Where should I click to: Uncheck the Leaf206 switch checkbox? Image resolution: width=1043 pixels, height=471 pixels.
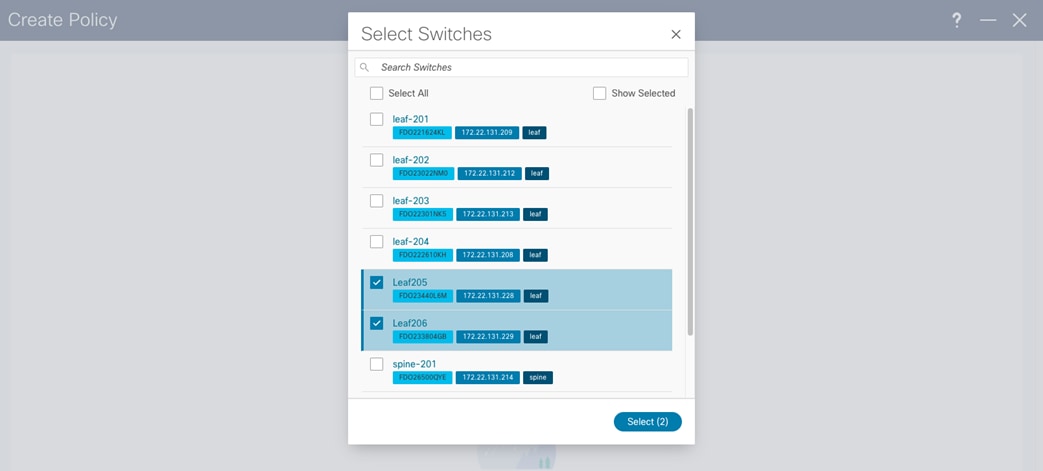point(376,323)
